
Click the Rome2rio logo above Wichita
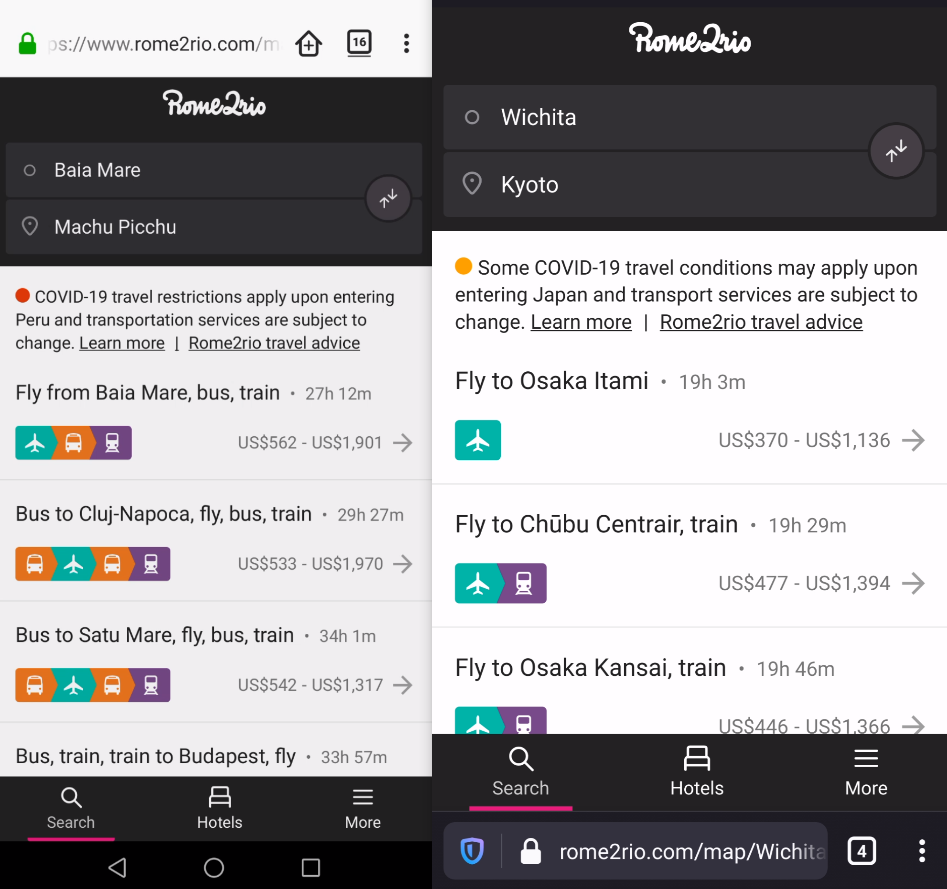[x=690, y=39]
